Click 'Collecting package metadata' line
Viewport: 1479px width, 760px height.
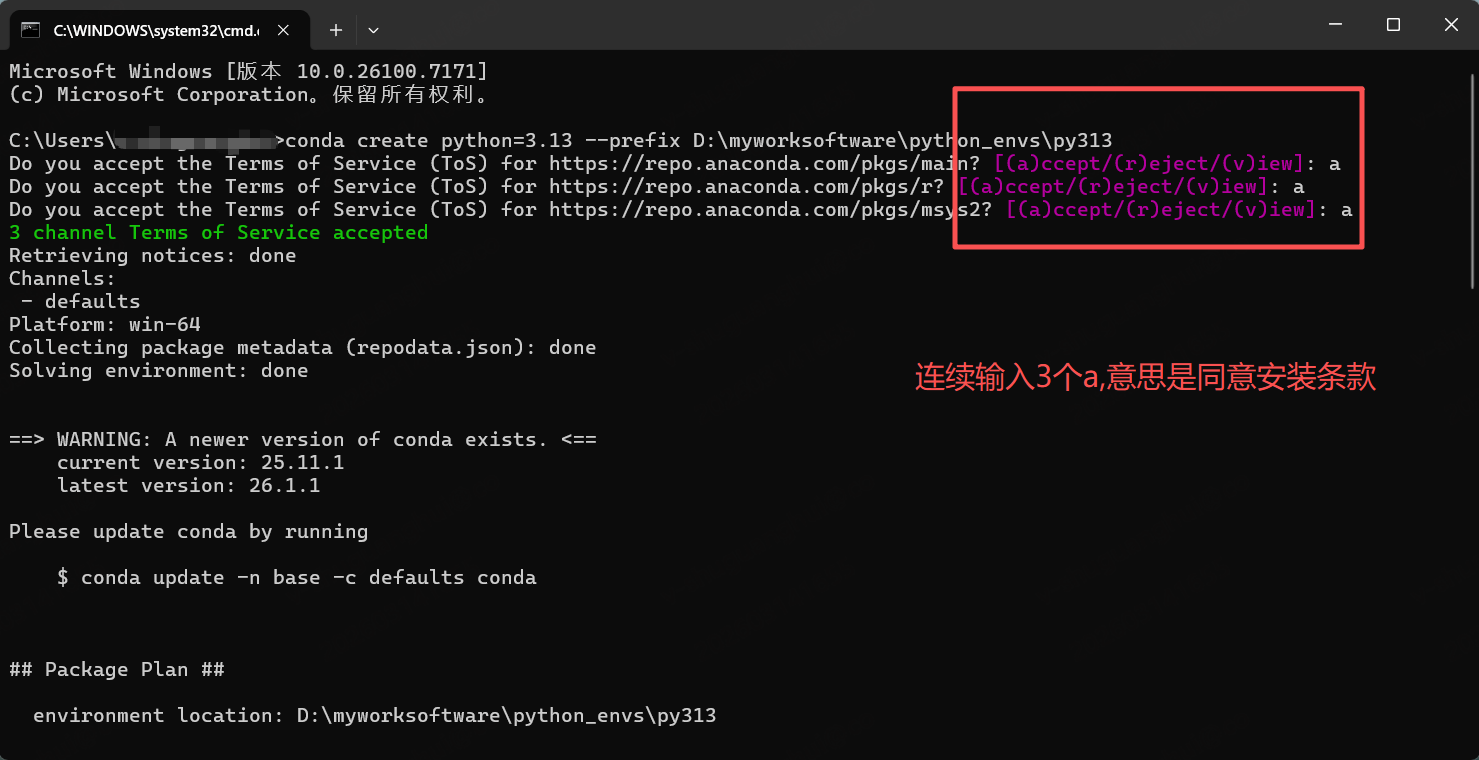tap(303, 347)
